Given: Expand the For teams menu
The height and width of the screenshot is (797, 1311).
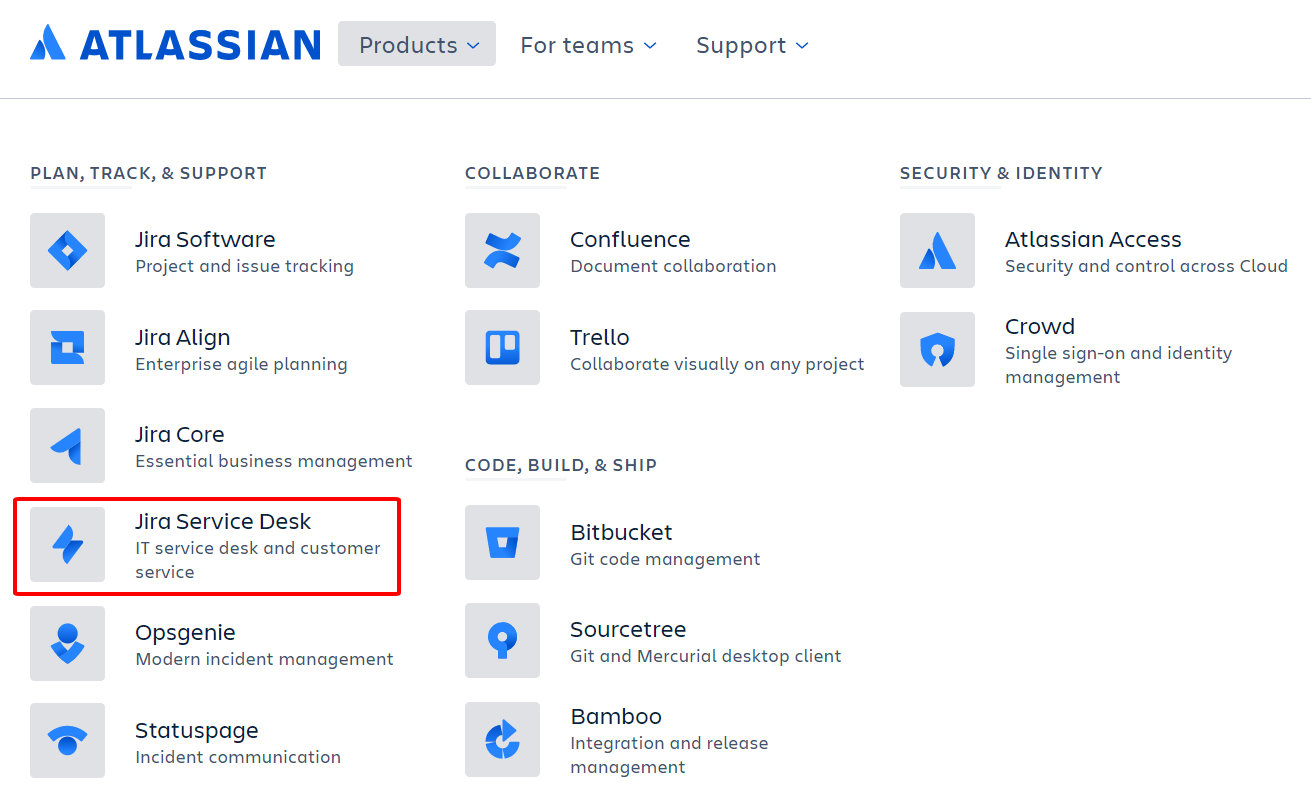Looking at the screenshot, I should pos(588,45).
